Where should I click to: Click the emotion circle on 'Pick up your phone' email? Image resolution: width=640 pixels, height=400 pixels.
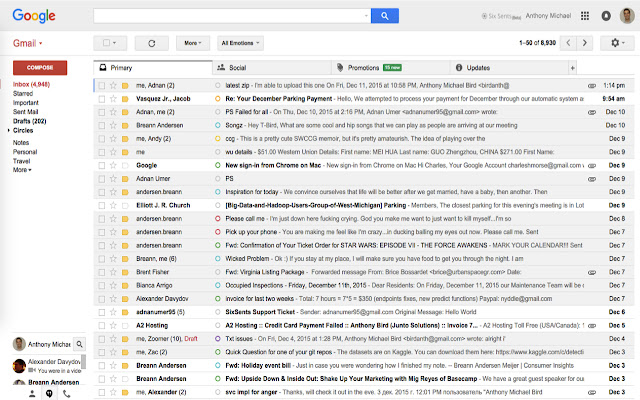pyautogui.click(x=218, y=232)
